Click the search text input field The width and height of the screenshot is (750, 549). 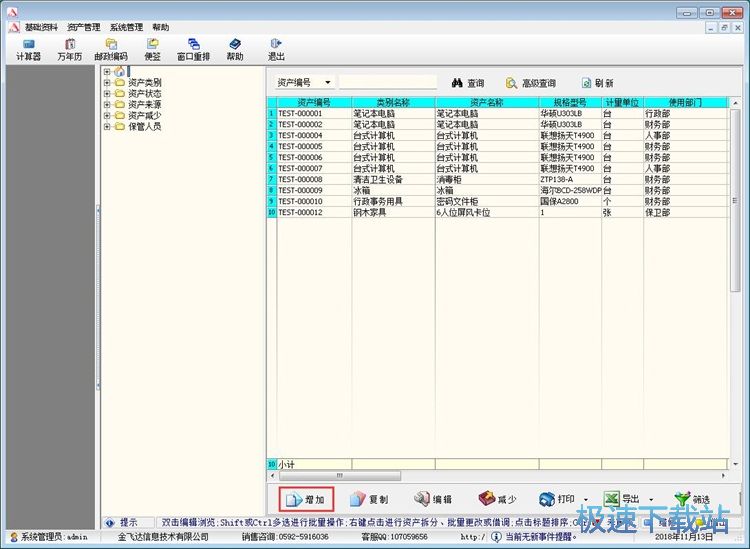click(388, 82)
